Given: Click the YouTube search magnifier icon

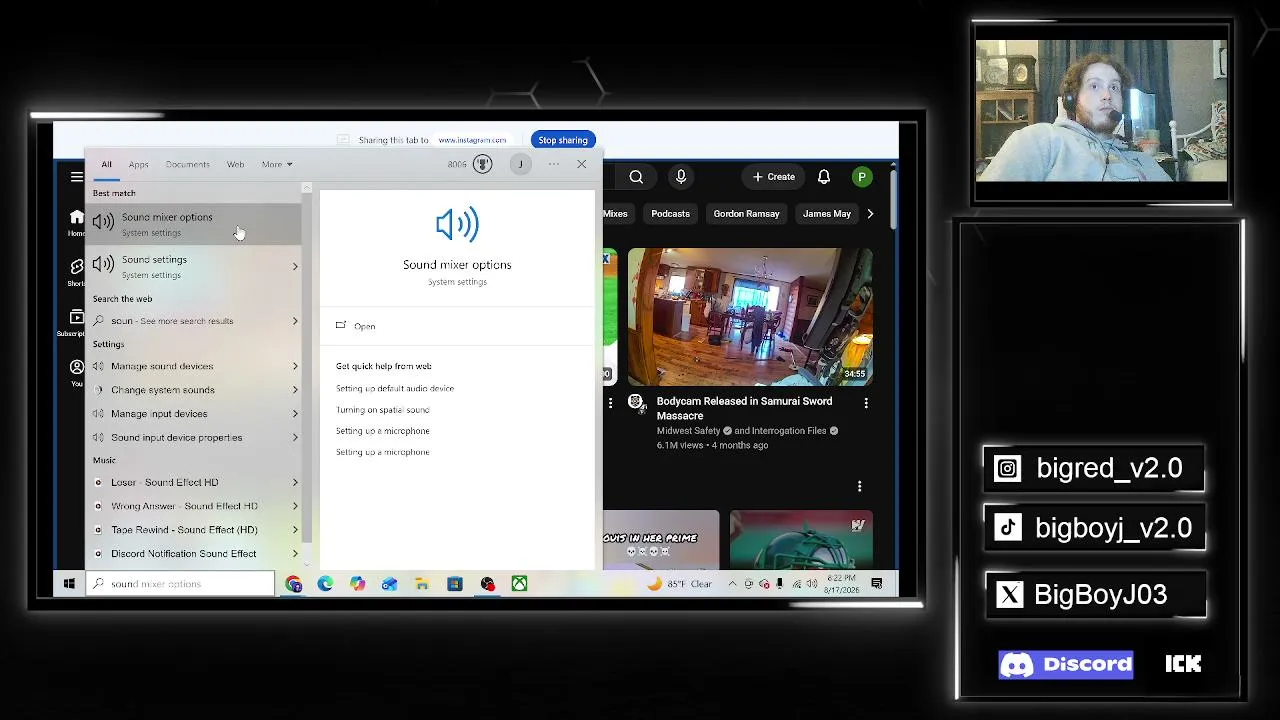Looking at the screenshot, I should [x=636, y=177].
